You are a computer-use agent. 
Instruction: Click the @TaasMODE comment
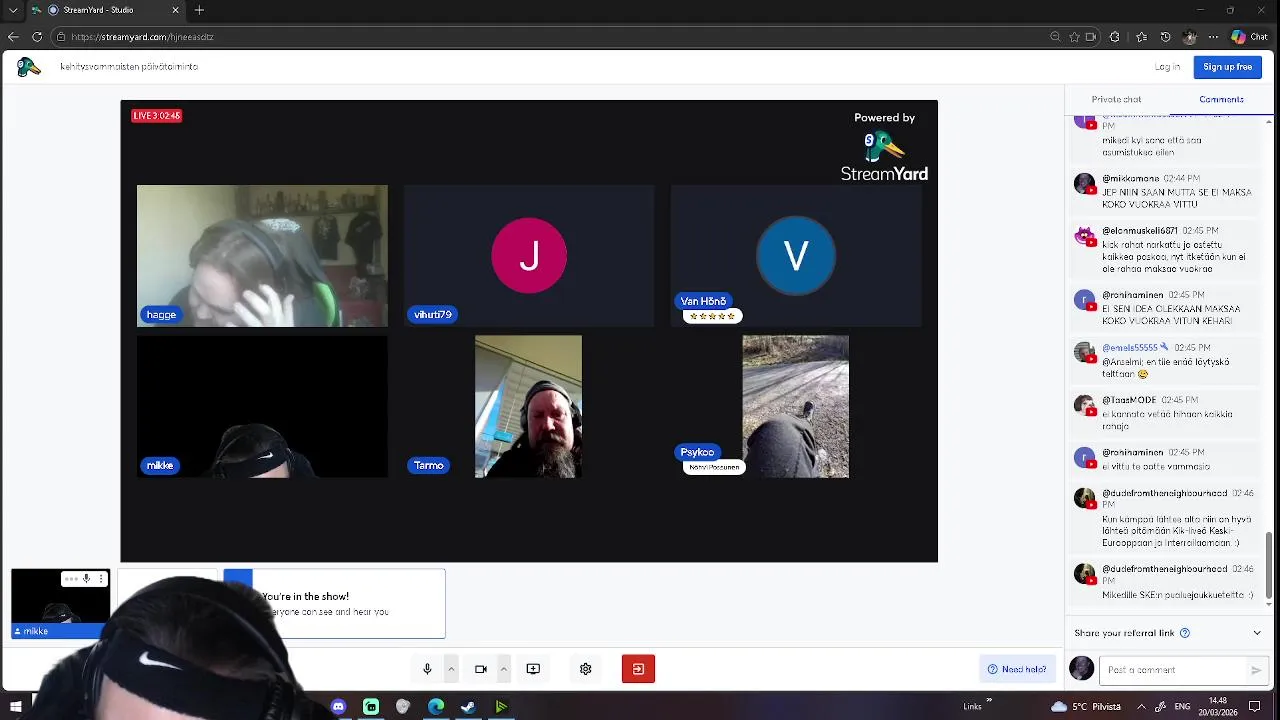1167,413
